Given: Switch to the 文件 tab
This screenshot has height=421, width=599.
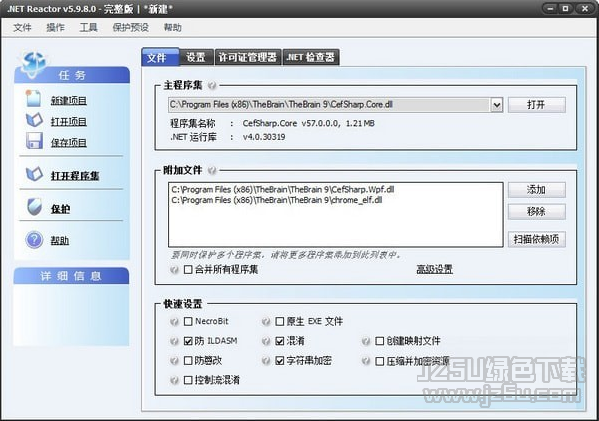Looking at the screenshot, I should click(x=160, y=57).
